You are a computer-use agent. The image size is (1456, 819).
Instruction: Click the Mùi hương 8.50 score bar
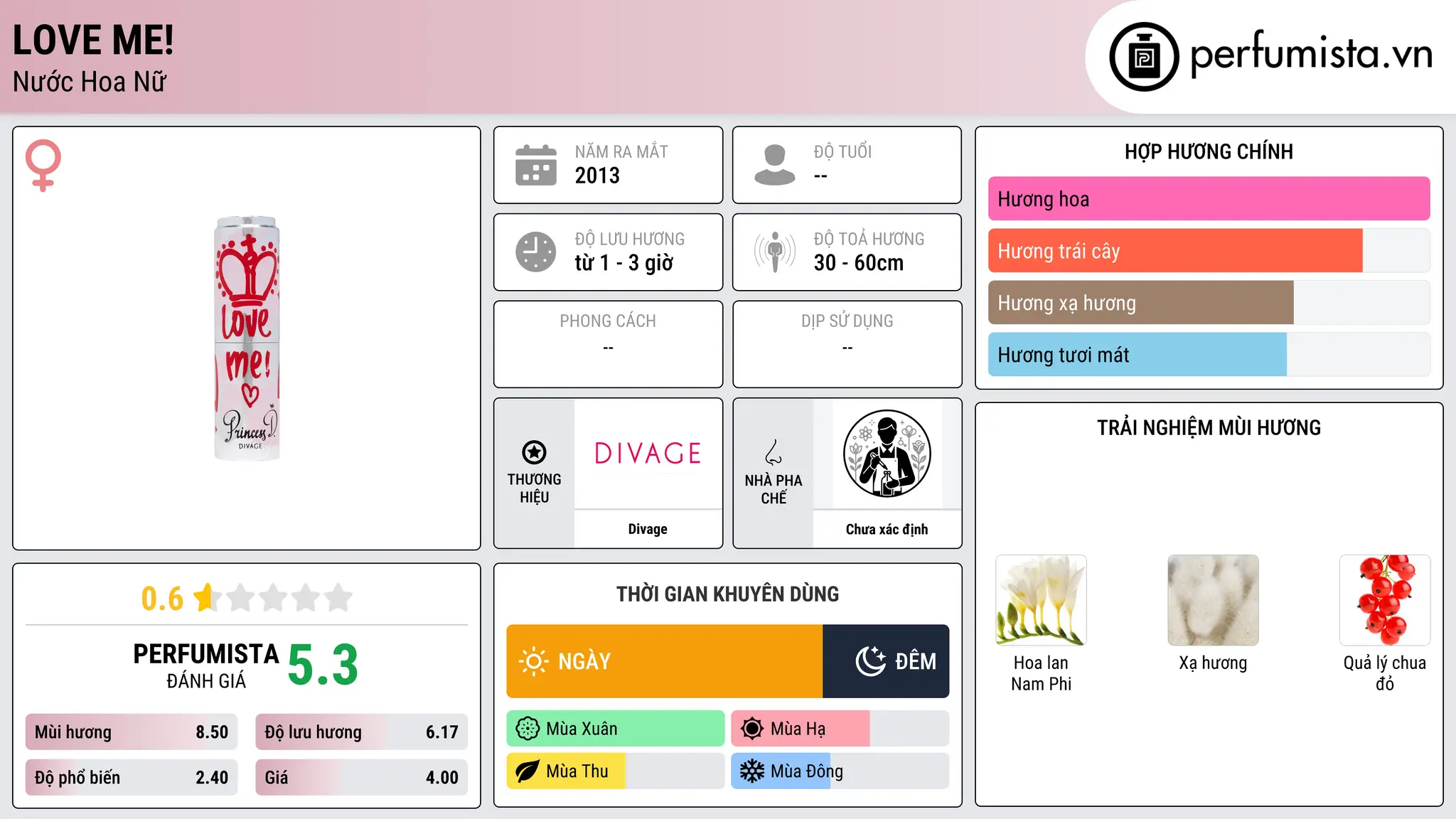(x=132, y=732)
